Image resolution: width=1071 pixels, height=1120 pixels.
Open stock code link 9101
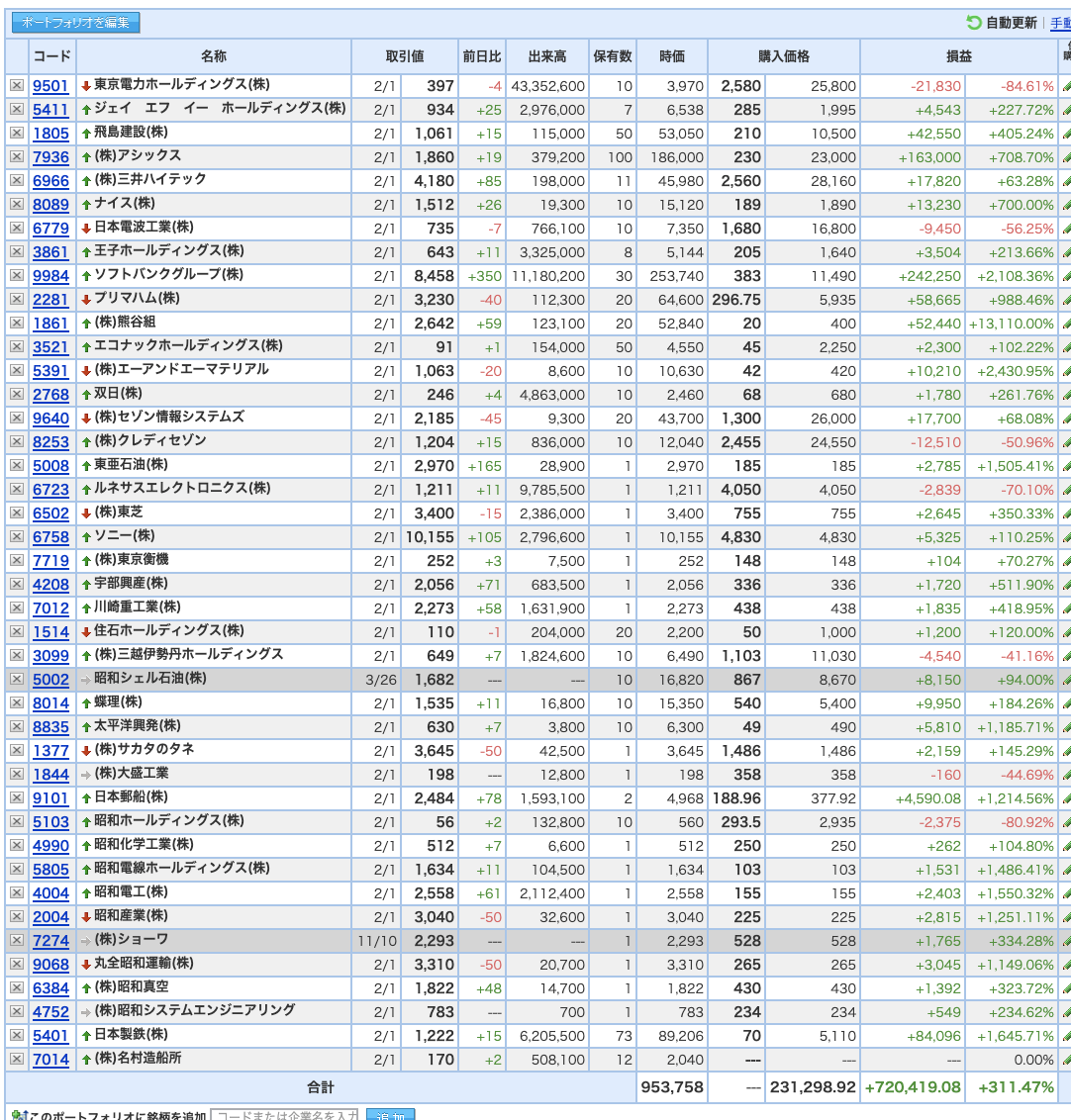50,797
